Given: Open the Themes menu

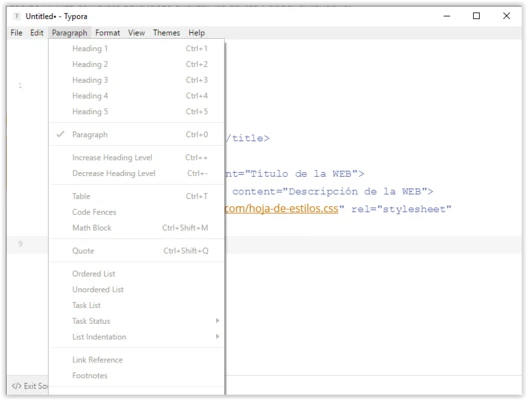Looking at the screenshot, I should point(166,33).
